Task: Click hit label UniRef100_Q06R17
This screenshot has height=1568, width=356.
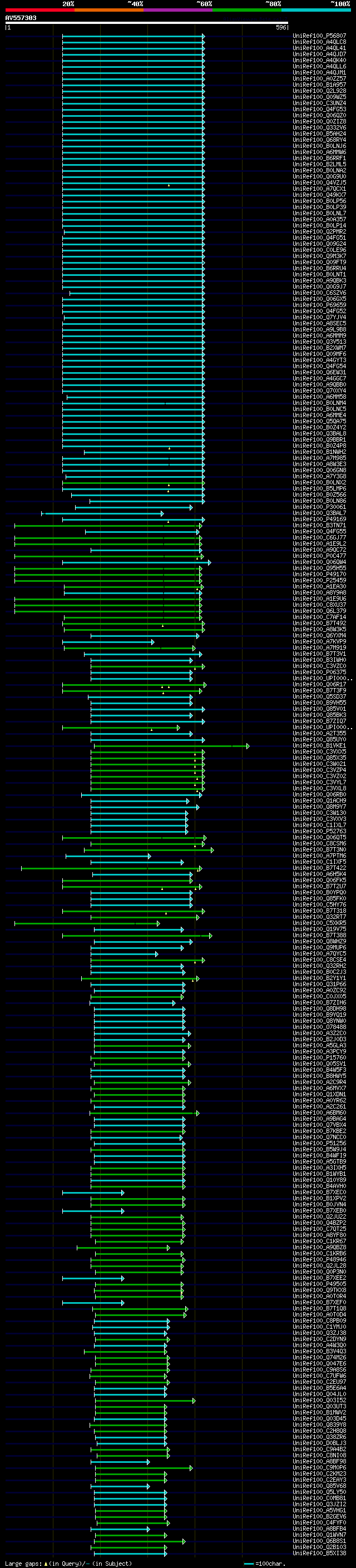Action: pos(319,685)
